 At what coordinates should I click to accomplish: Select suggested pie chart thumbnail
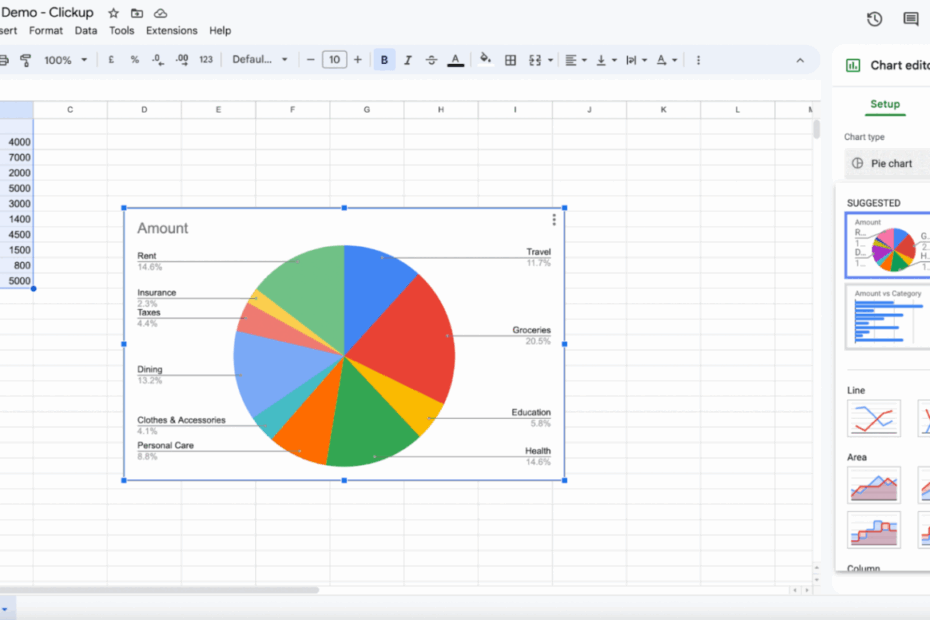(887, 245)
